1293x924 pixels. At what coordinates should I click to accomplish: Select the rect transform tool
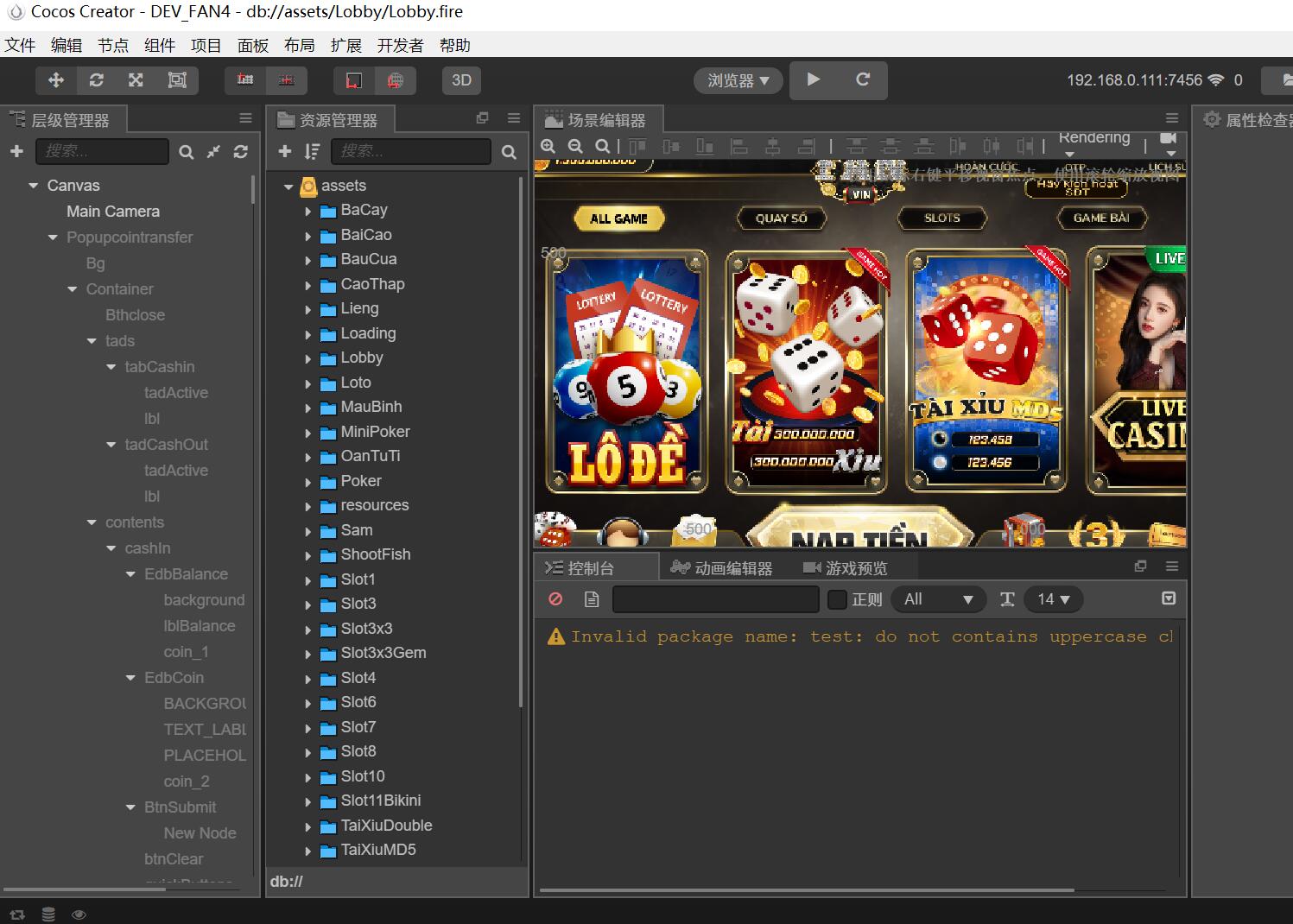(177, 80)
